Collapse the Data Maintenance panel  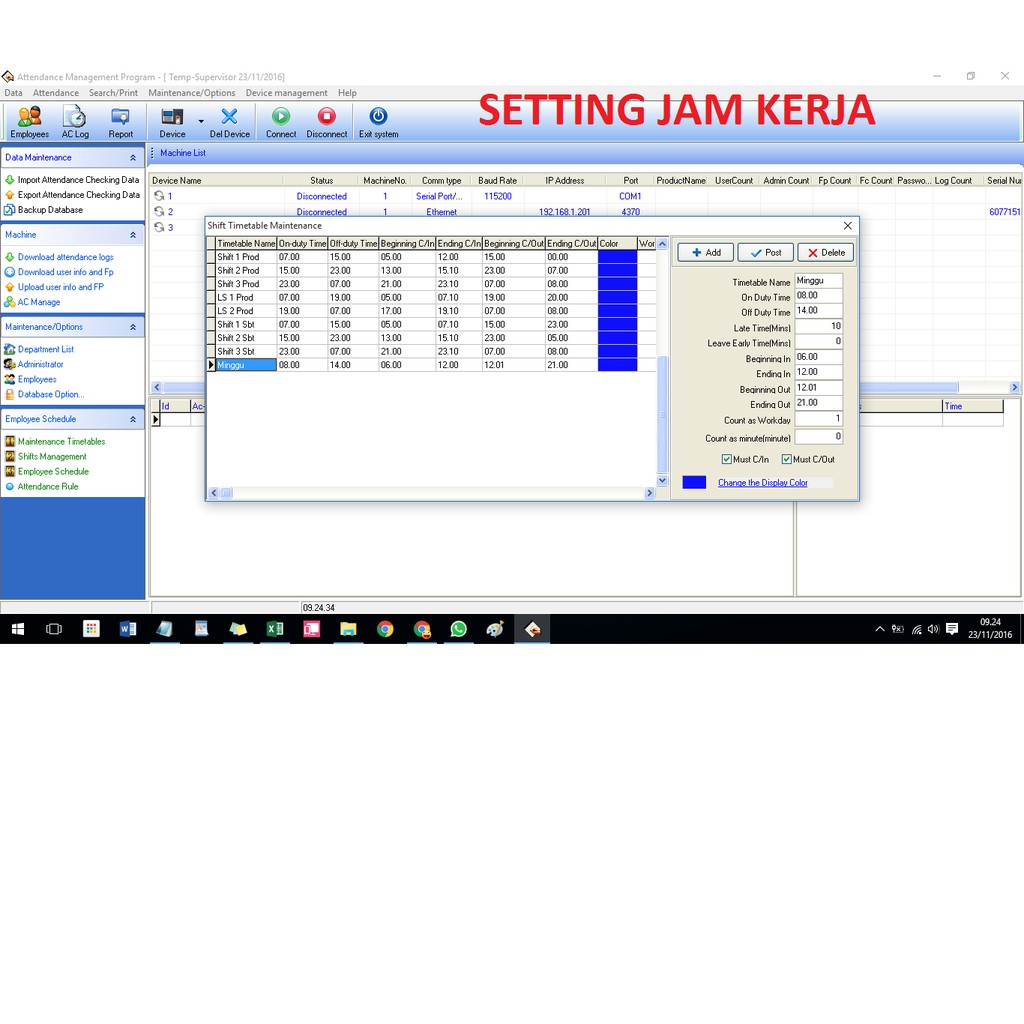pos(133,158)
